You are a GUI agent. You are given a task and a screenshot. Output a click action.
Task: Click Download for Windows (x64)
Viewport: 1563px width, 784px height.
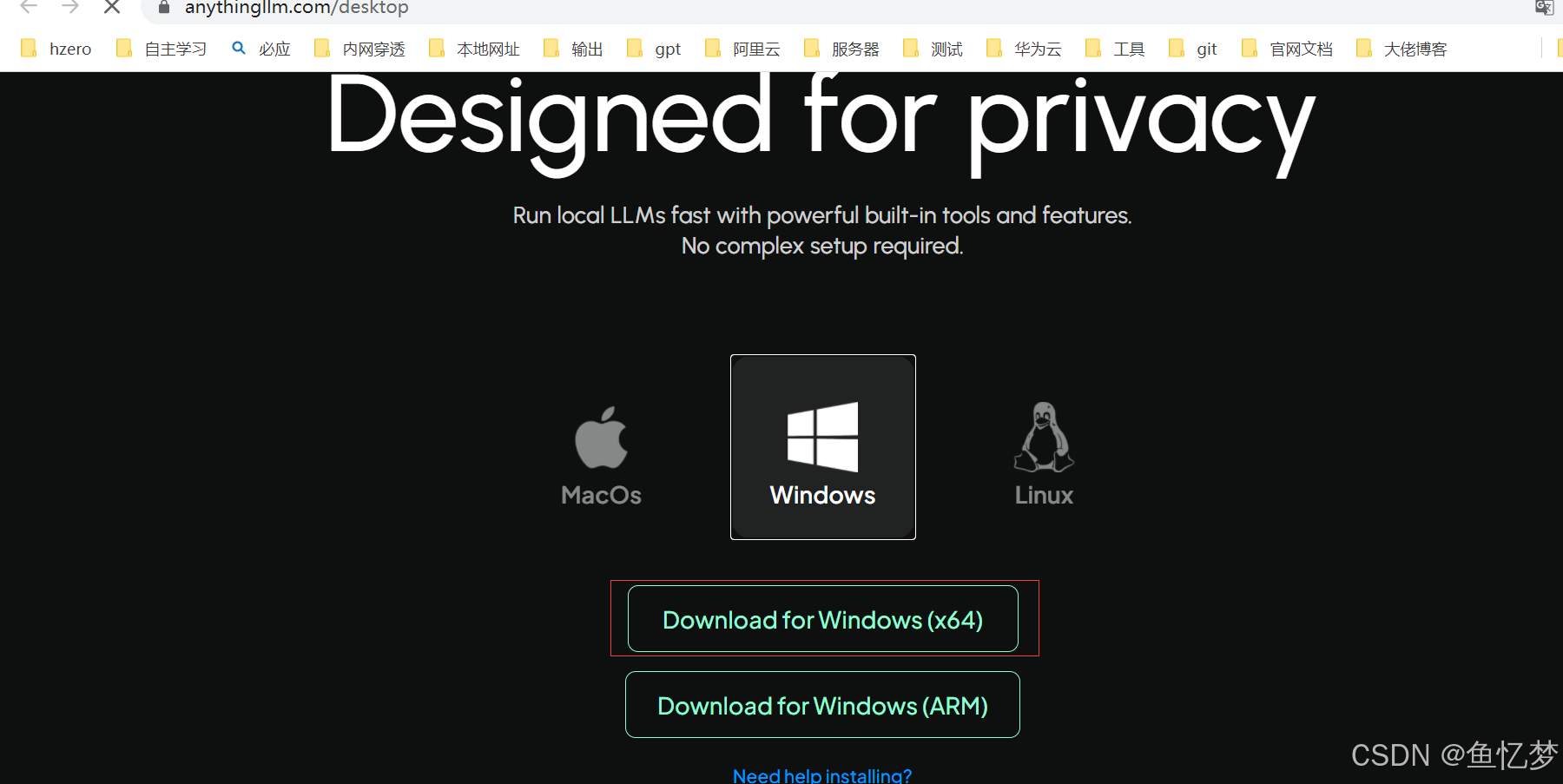[x=823, y=619]
